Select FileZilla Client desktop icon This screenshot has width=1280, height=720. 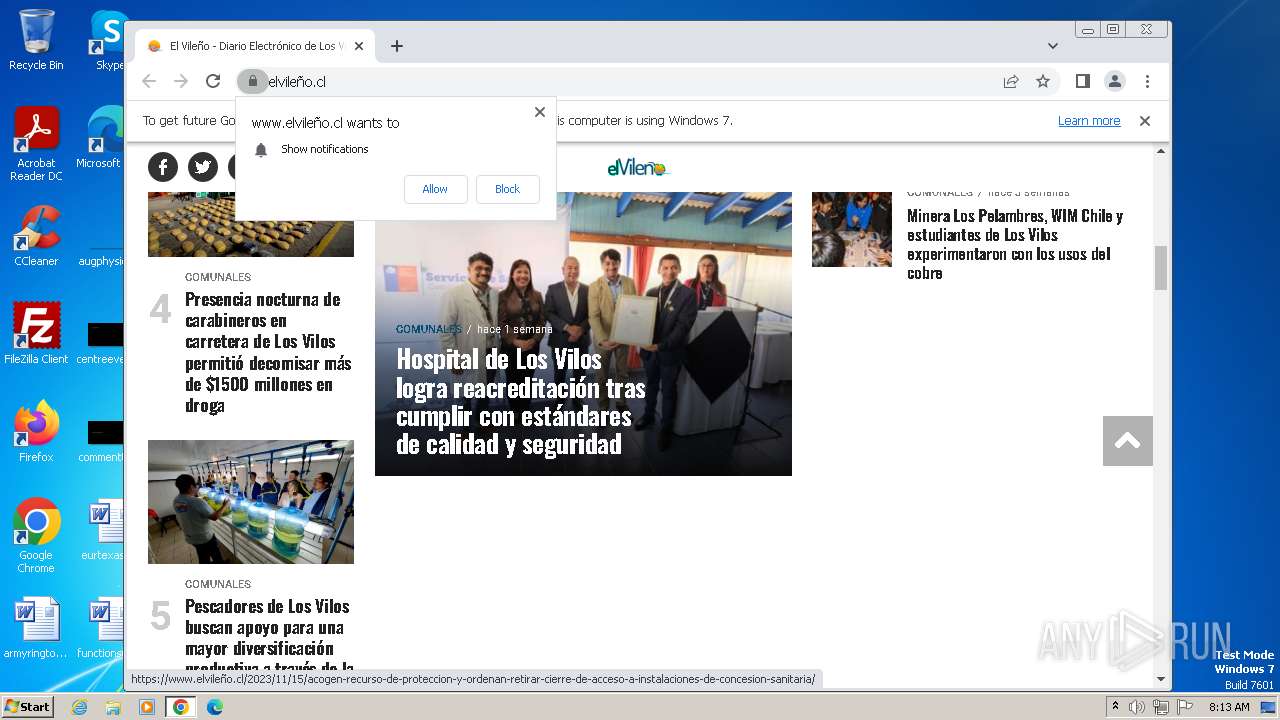click(x=36, y=333)
